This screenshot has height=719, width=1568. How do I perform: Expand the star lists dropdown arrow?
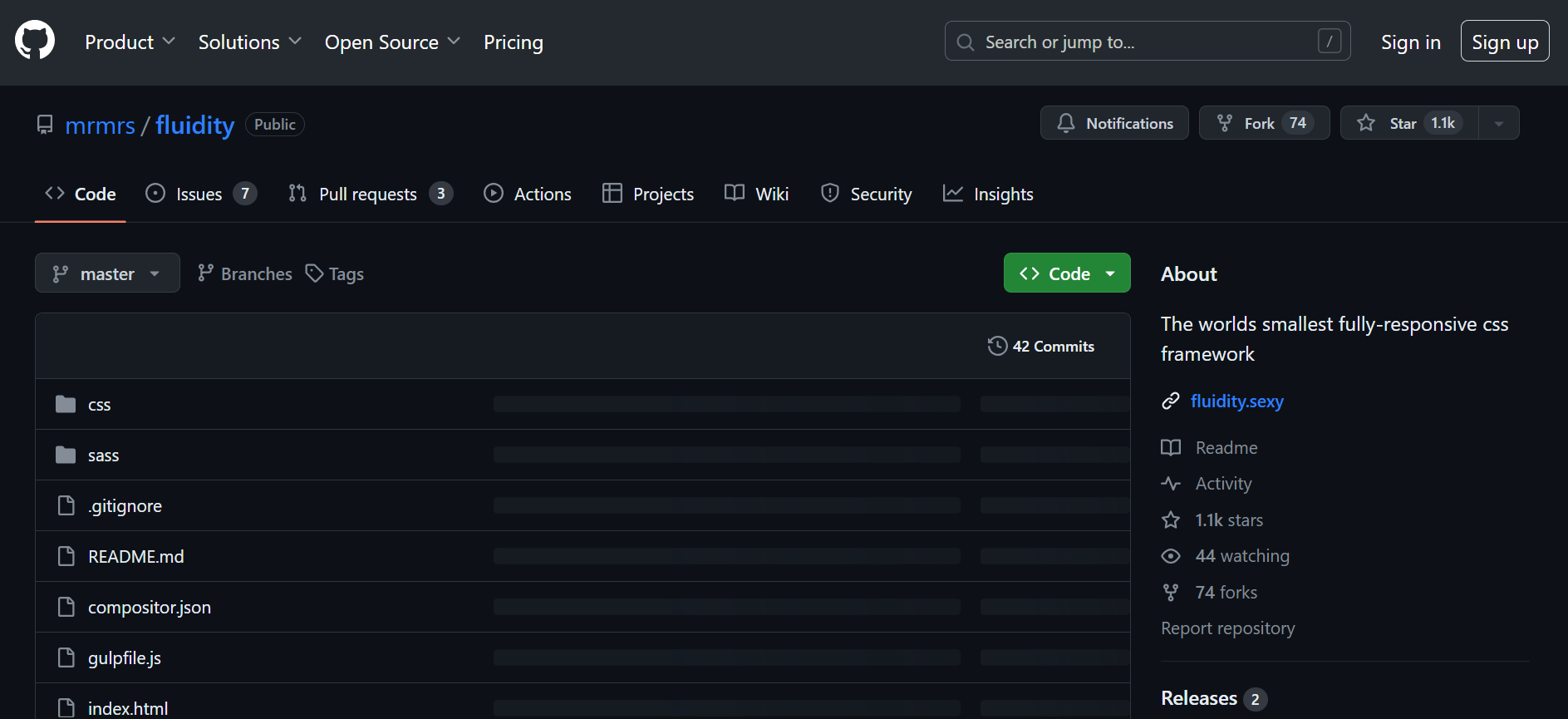[1499, 123]
